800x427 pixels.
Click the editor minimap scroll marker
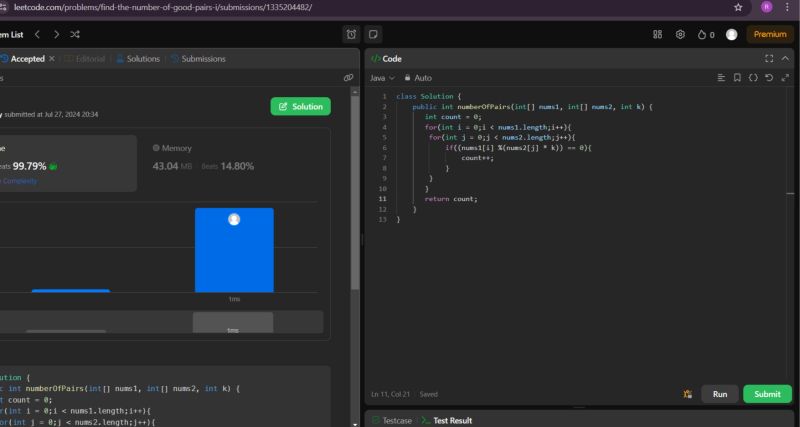790,193
